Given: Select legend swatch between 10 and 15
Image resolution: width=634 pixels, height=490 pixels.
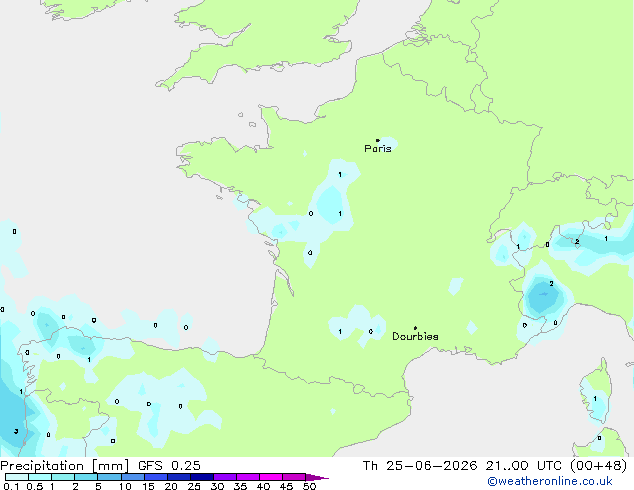Looking at the screenshot, I should [x=133, y=477].
